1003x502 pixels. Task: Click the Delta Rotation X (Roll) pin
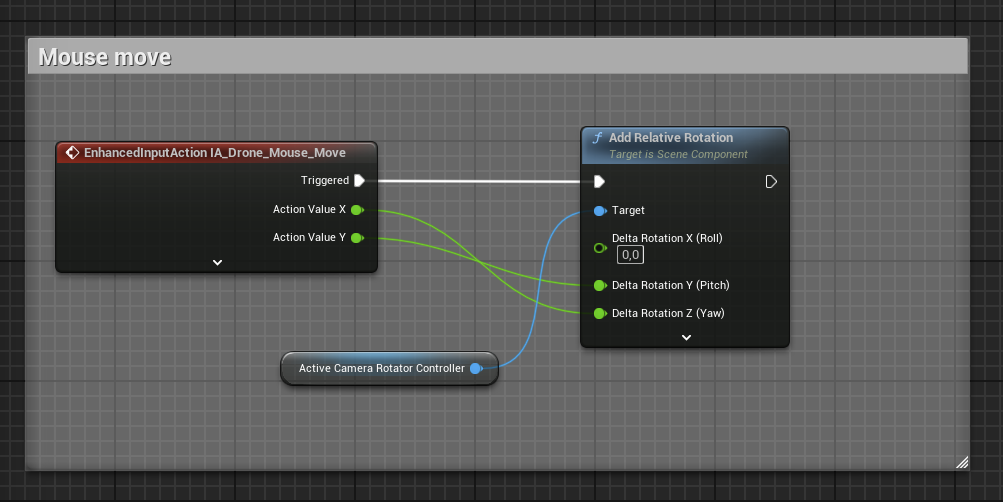[600, 247]
